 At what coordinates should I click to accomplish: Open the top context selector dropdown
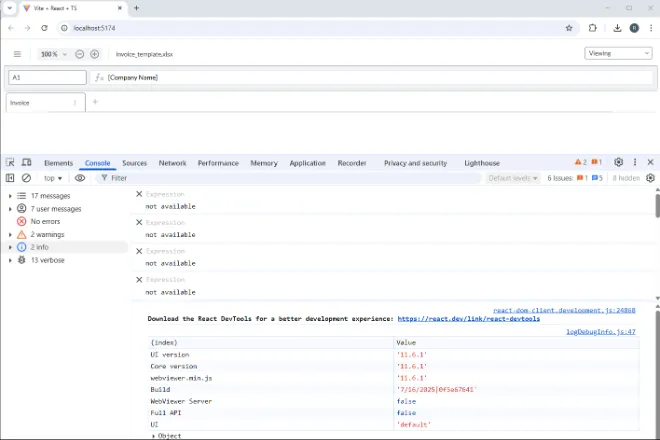pyautogui.click(x=53, y=178)
